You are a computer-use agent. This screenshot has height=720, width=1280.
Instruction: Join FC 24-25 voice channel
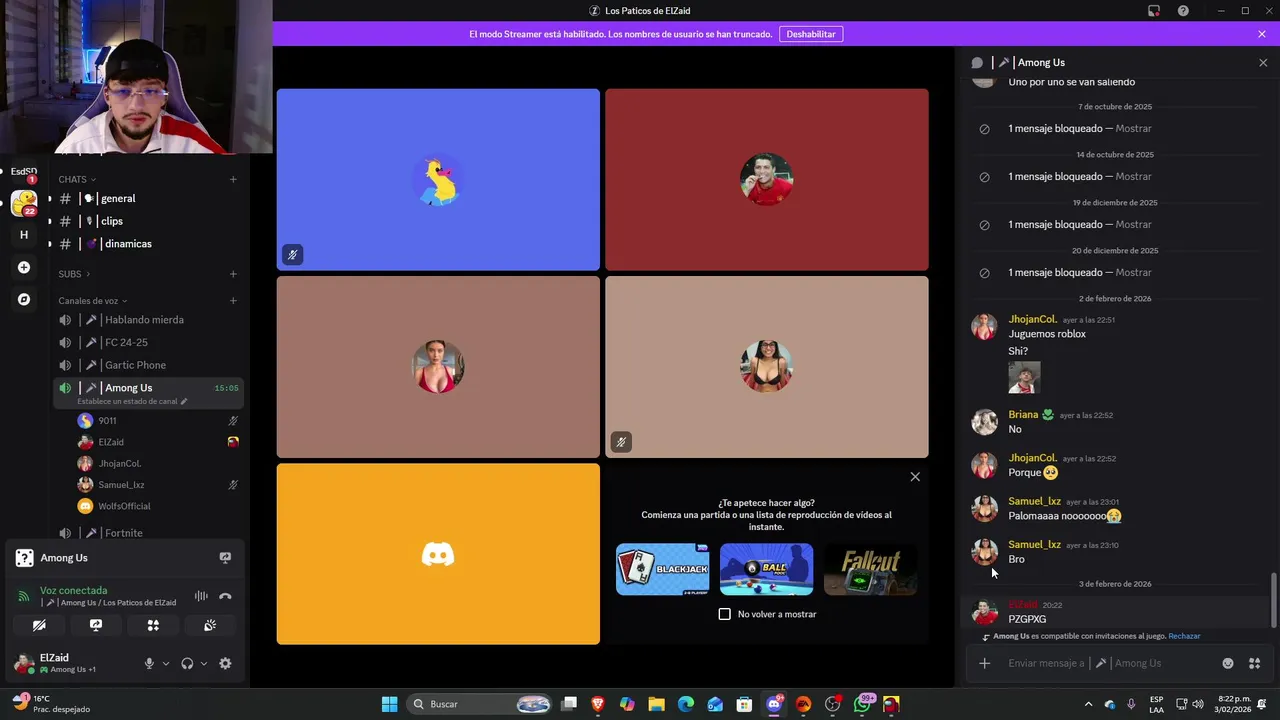click(x=148, y=342)
